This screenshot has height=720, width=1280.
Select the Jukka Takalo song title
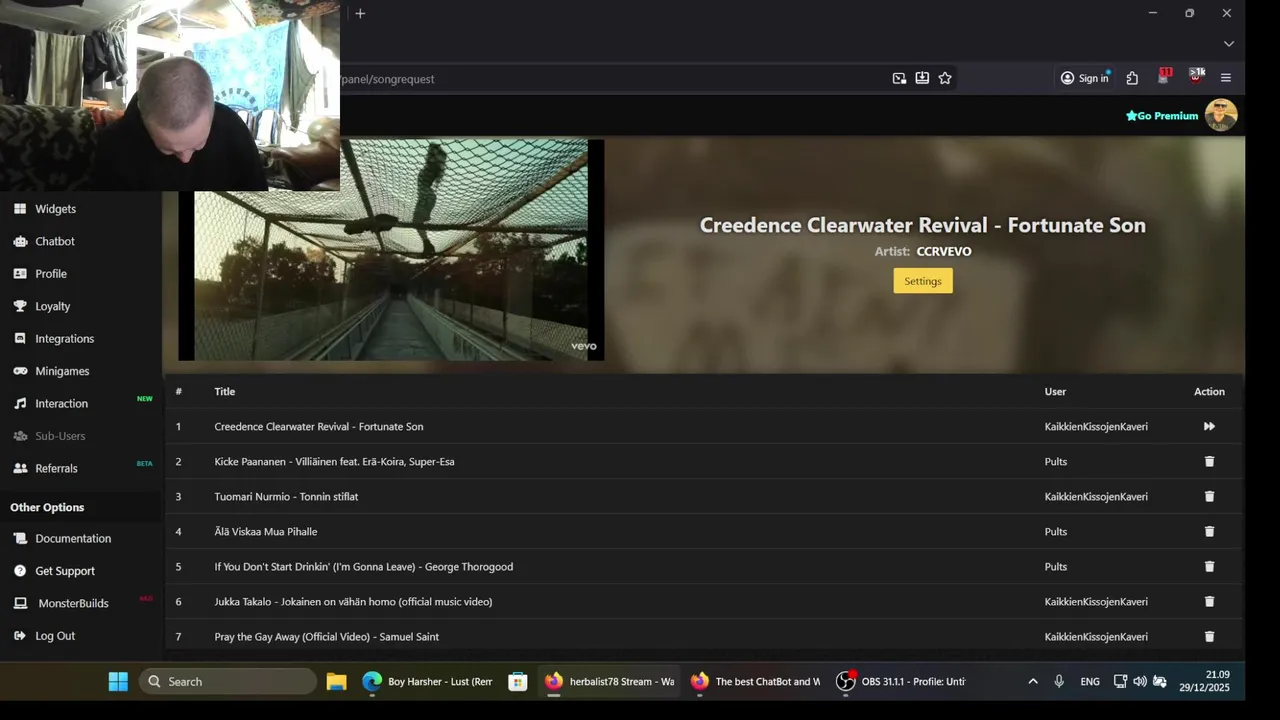[353, 601]
